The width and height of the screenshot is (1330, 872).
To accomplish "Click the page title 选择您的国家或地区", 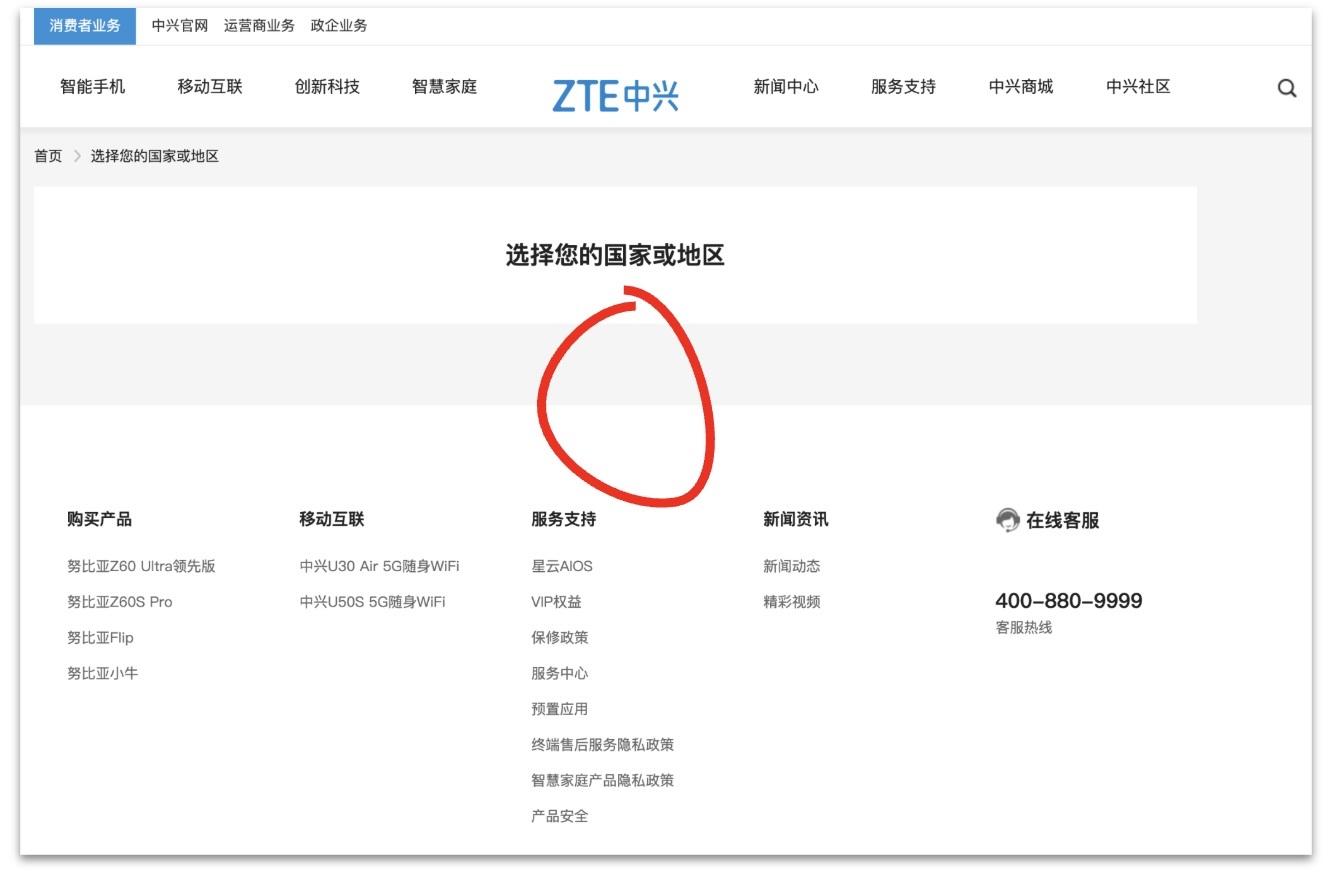I will [x=615, y=255].
